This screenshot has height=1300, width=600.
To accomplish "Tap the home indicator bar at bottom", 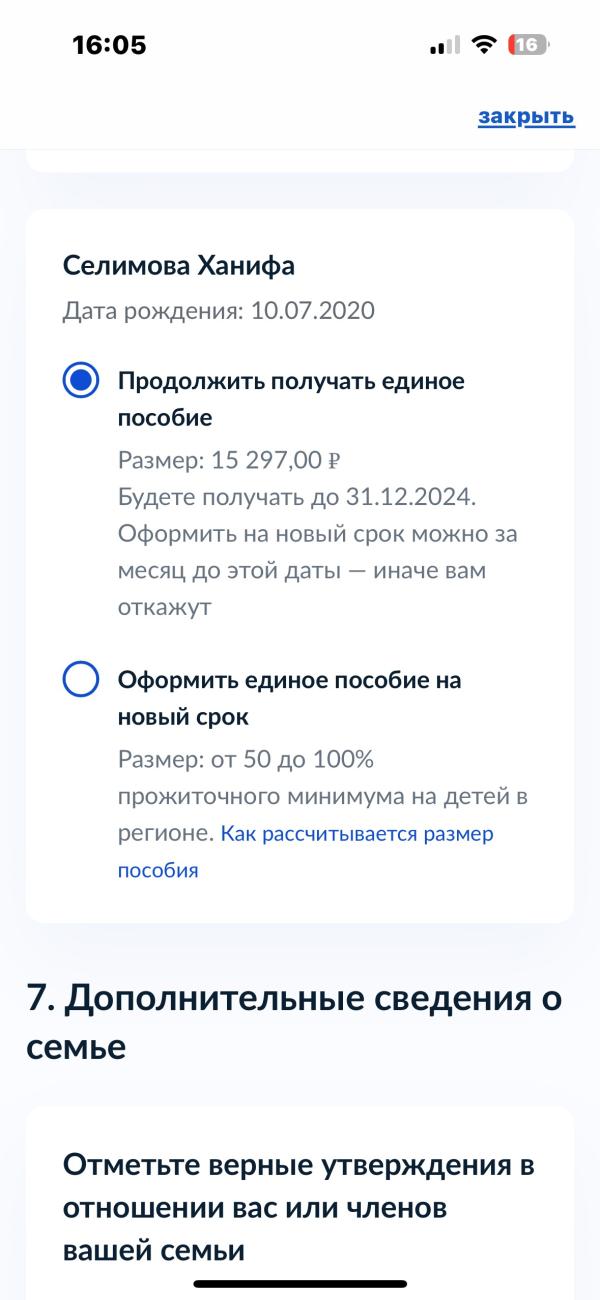I will tap(300, 1283).
